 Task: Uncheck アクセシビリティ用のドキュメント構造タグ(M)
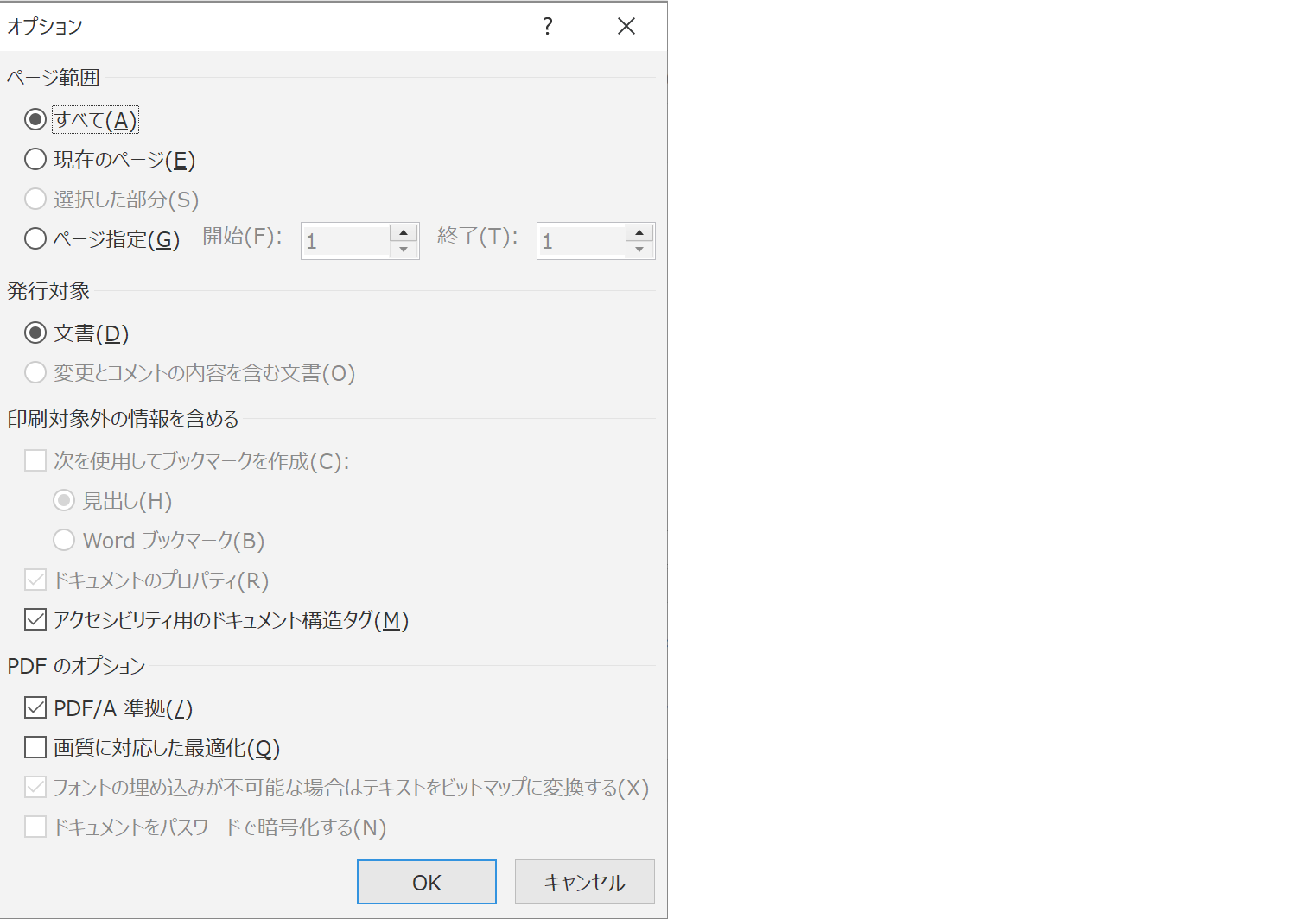point(35,619)
